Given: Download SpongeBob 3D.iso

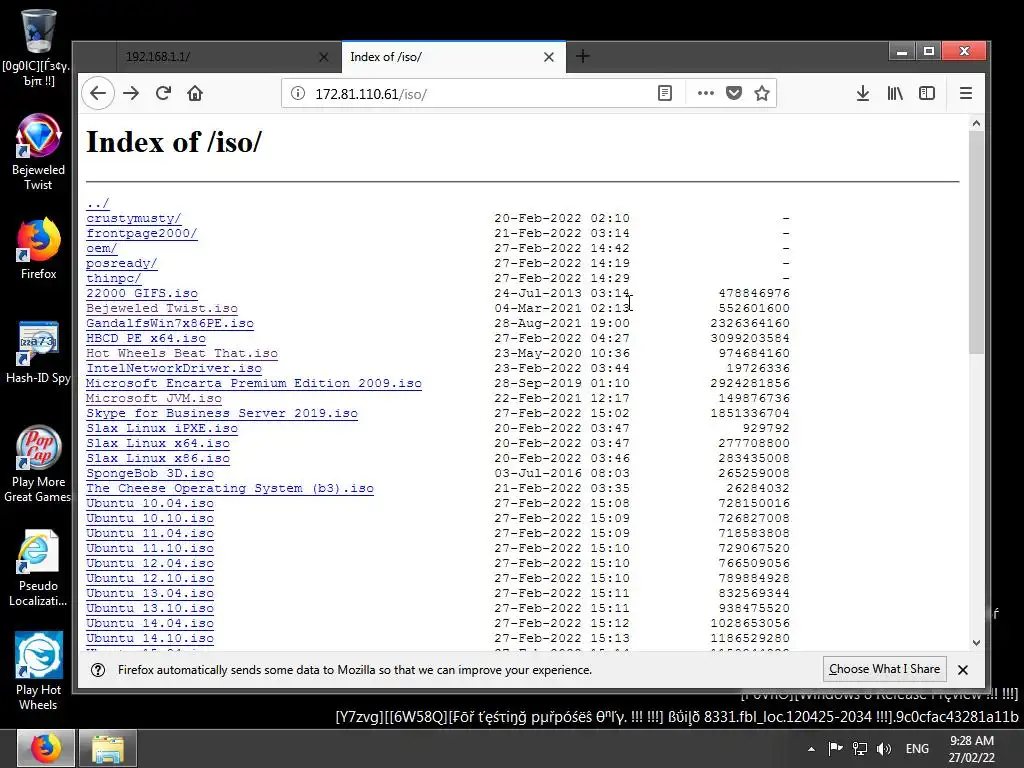Looking at the screenshot, I should click(x=150, y=473).
